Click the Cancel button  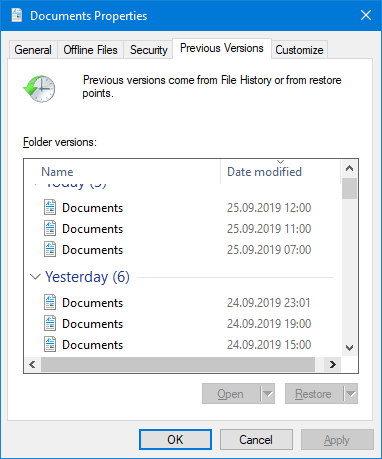click(x=256, y=439)
